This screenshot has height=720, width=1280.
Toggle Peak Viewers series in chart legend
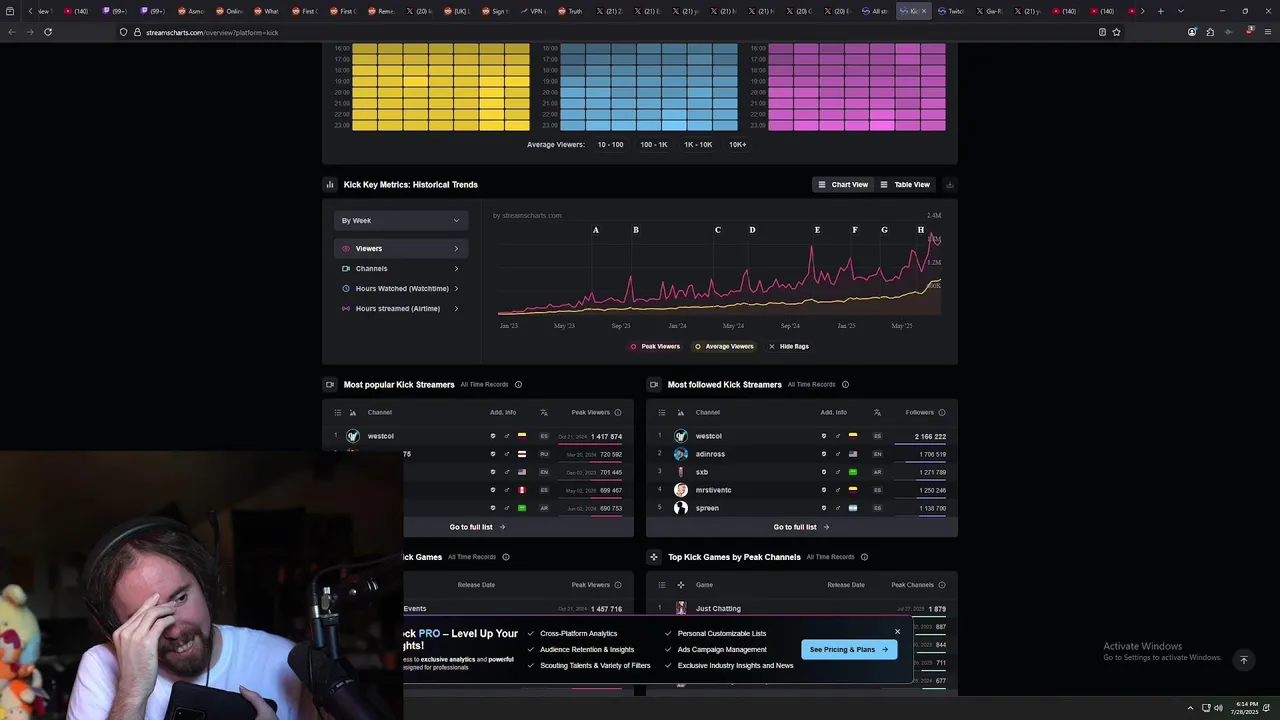point(655,346)
